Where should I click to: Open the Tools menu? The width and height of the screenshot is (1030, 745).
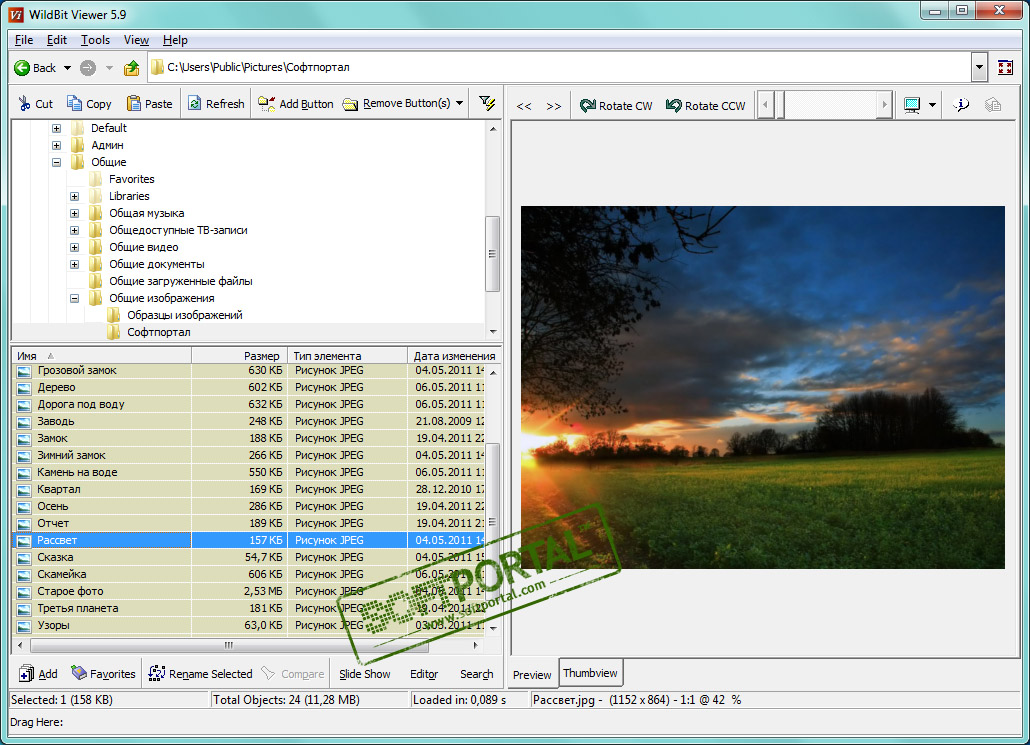coord(95,40)
